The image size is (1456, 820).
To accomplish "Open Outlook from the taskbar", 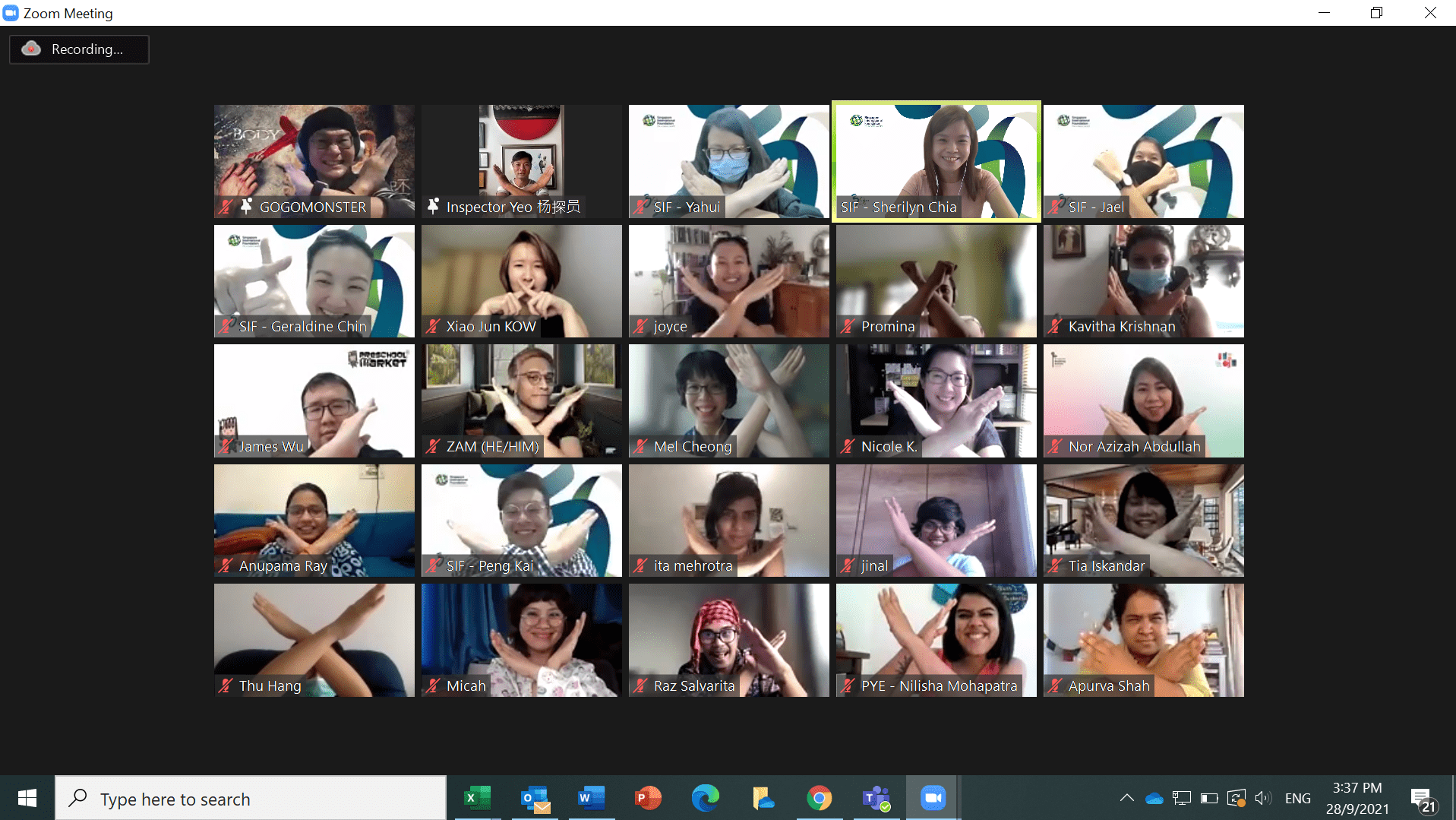I will (x=535, y=798).
